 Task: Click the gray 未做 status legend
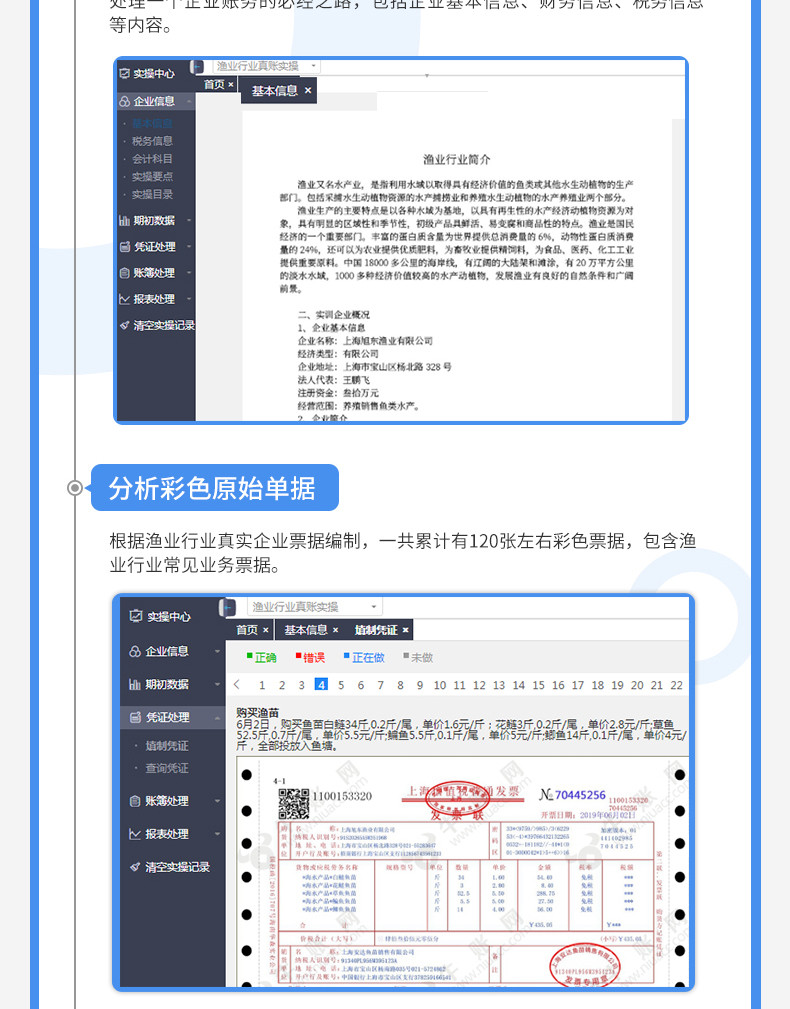pyautogui.click(x=418, y=657)
